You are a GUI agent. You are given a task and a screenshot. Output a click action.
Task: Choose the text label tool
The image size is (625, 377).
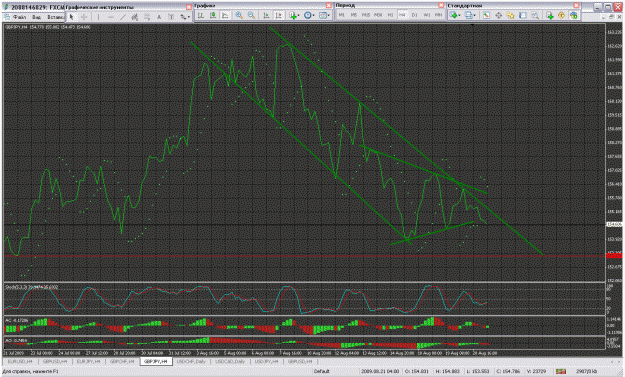[171, 17]
